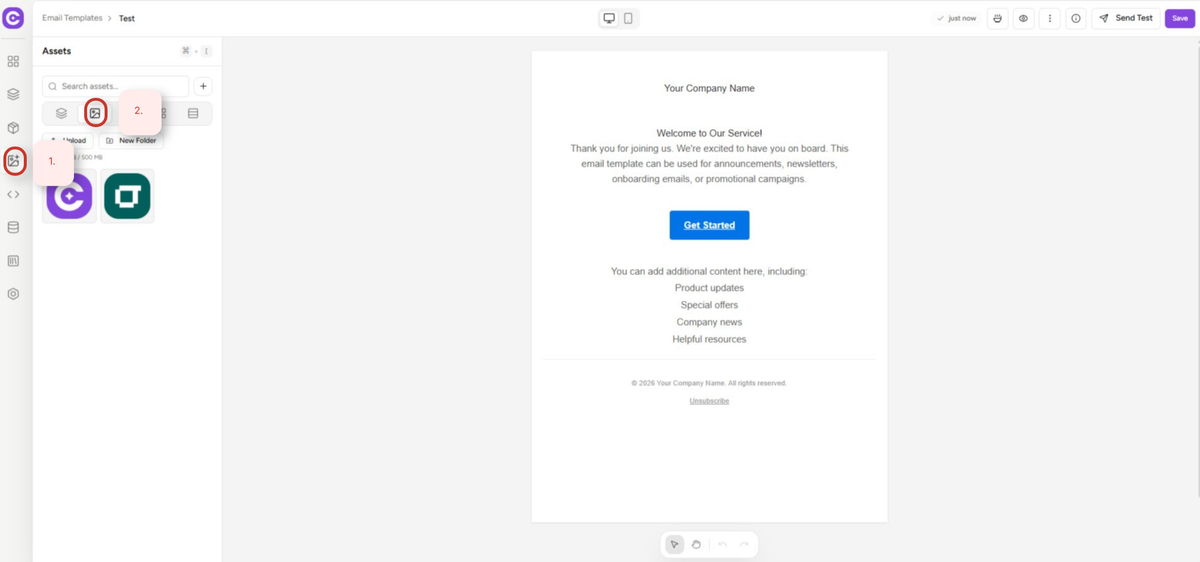Switch to the layers tab in the Assets panel

tap(61, 113)
